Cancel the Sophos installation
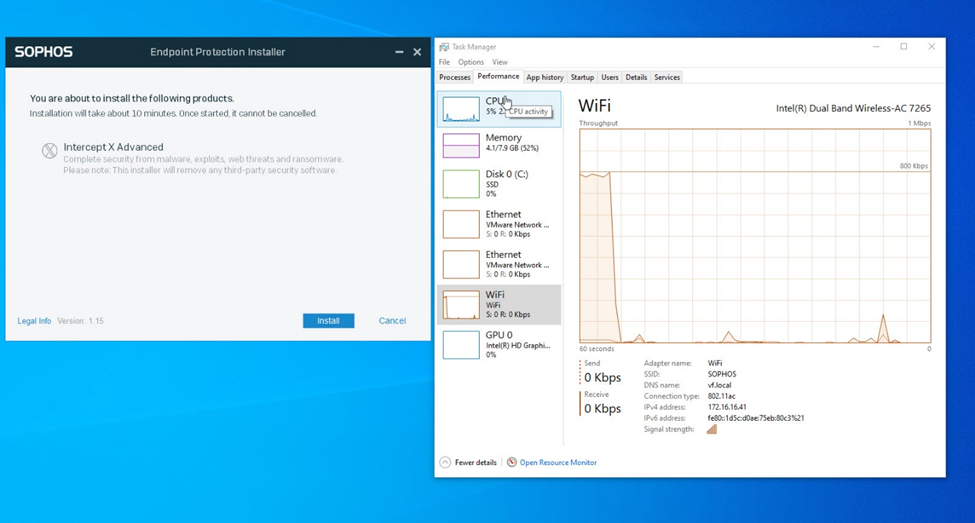The width and height of the screenshot is (975, 523). click(x=392, y=321)
